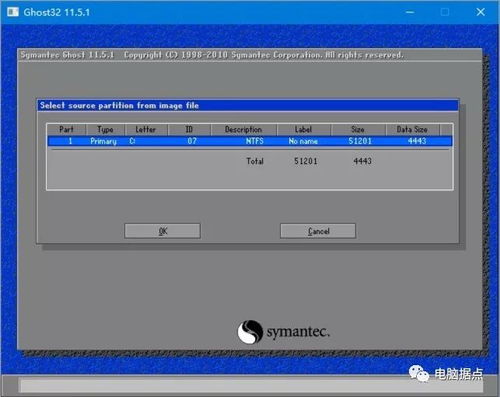Viewport: 500px width, 397px height.
Task: Click the WeChat watermark icon
Action: tap(419, 373)
